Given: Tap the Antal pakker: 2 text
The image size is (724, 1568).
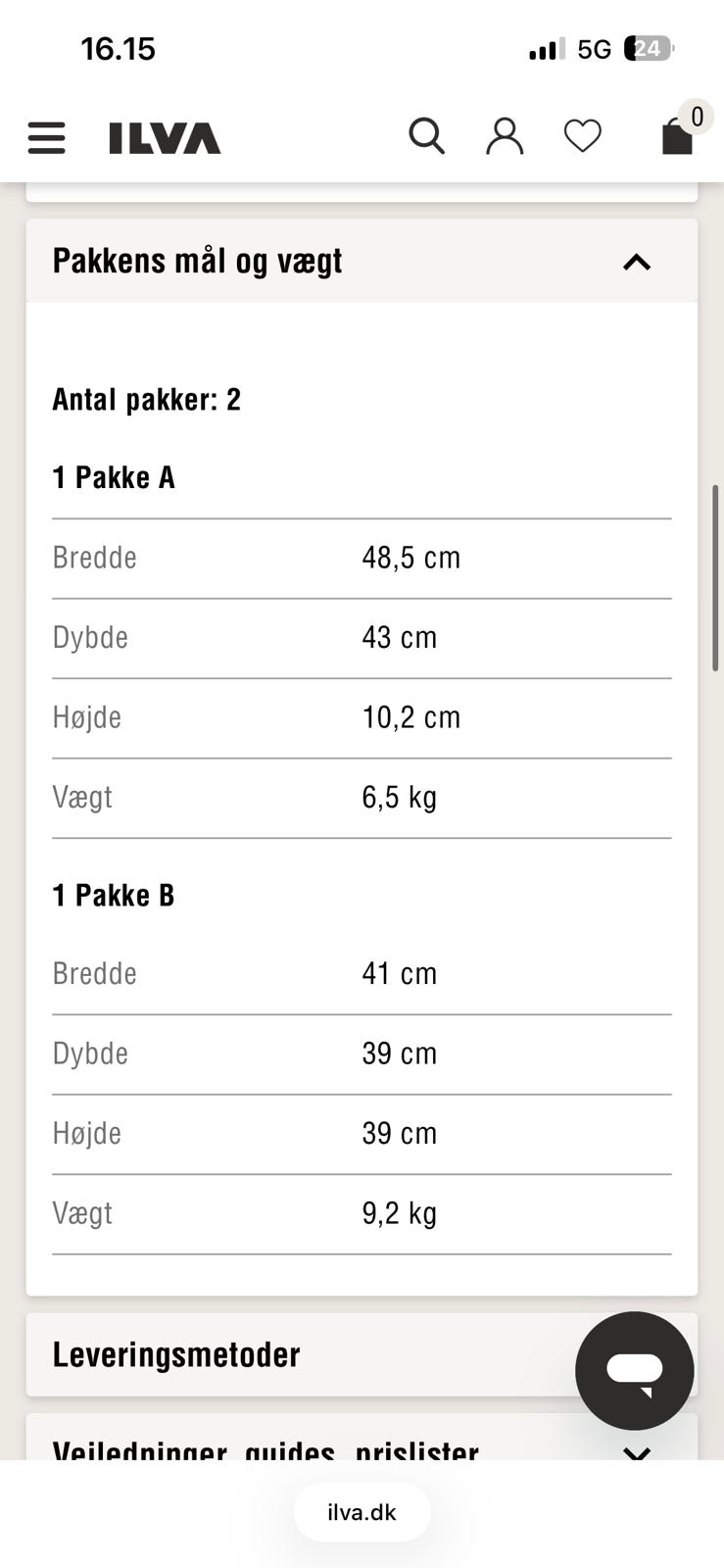Looking at the screenshot, I should click(x=146, y=400).
